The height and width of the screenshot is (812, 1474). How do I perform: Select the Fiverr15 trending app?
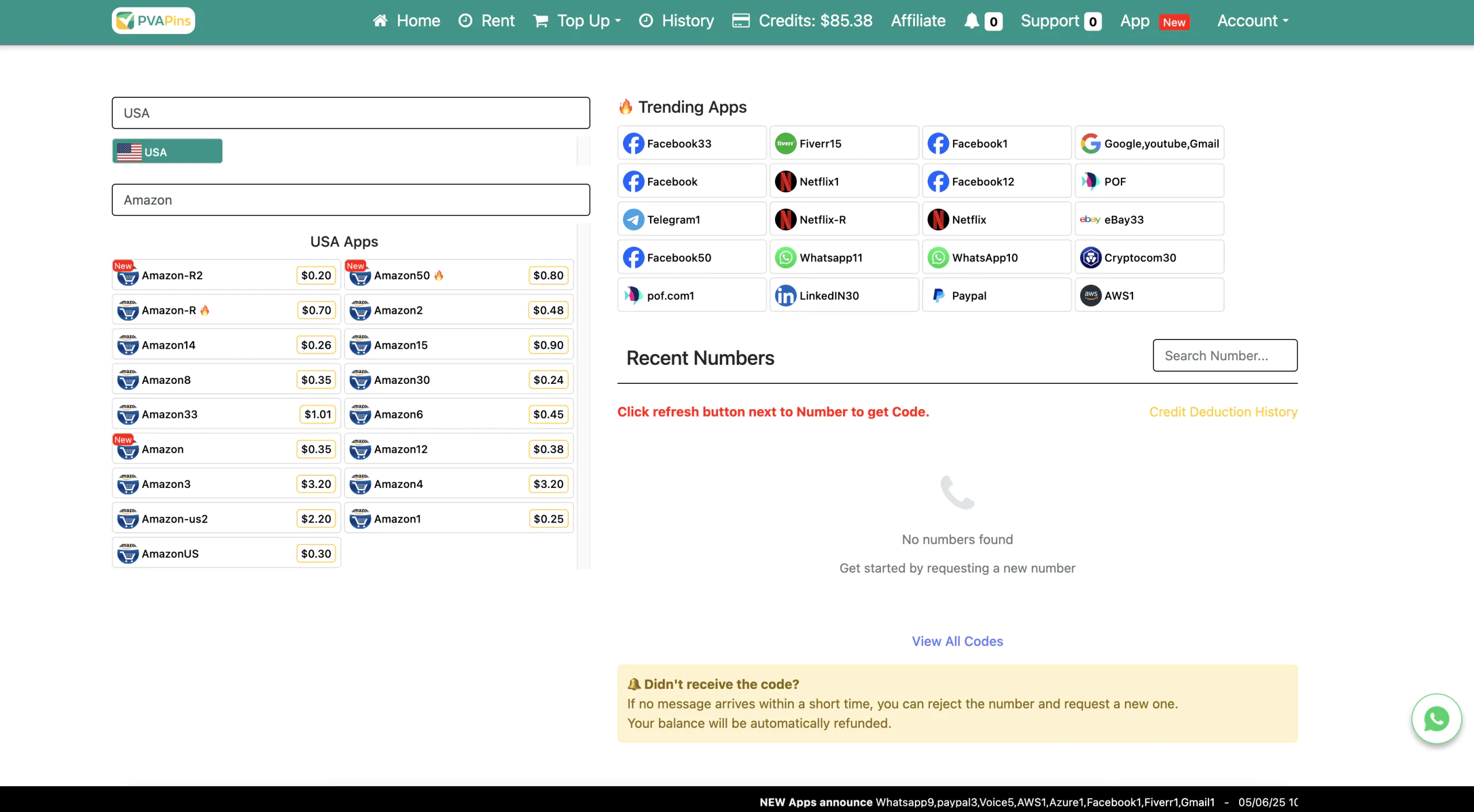[844, 143]
